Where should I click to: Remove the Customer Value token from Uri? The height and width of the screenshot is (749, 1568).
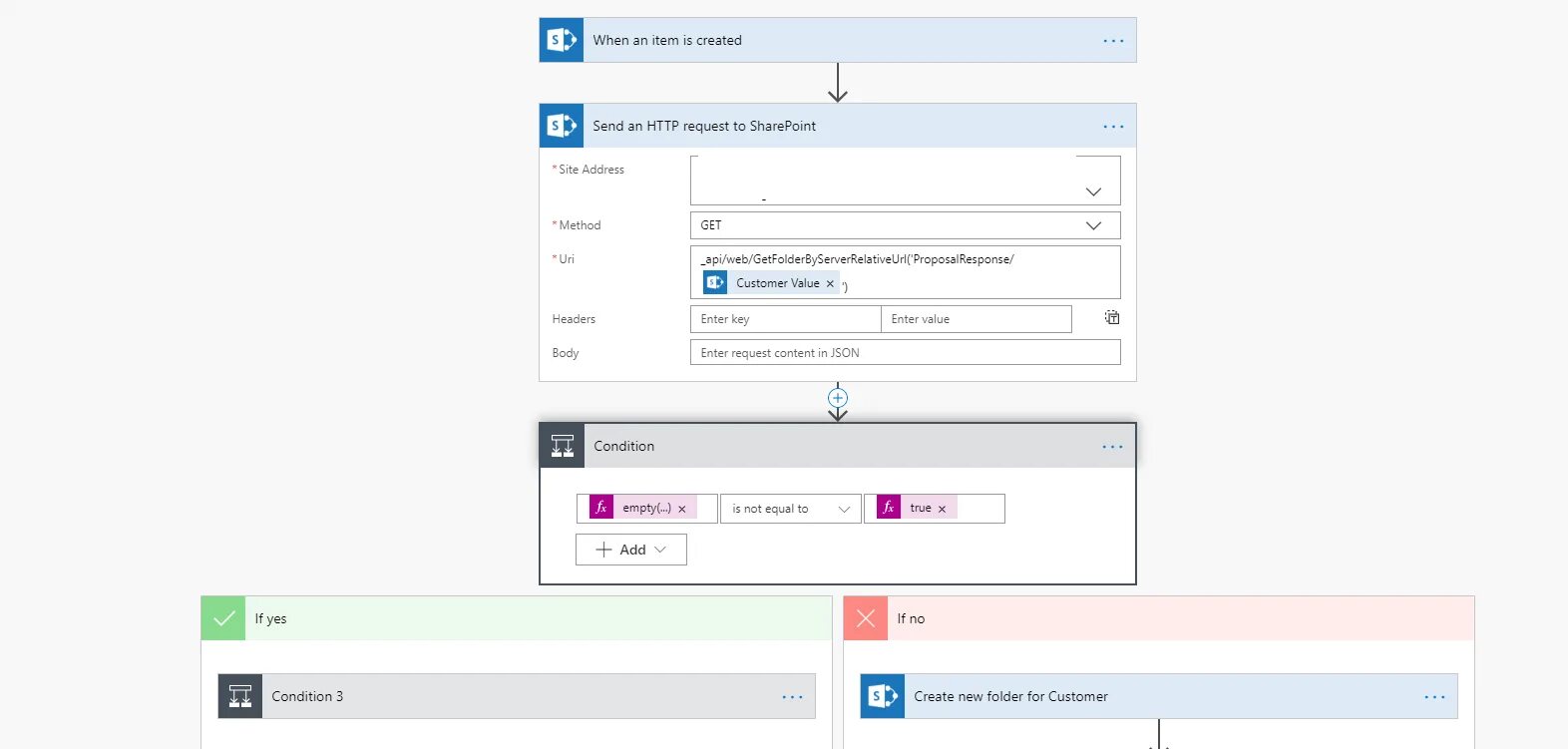point(830,283)
